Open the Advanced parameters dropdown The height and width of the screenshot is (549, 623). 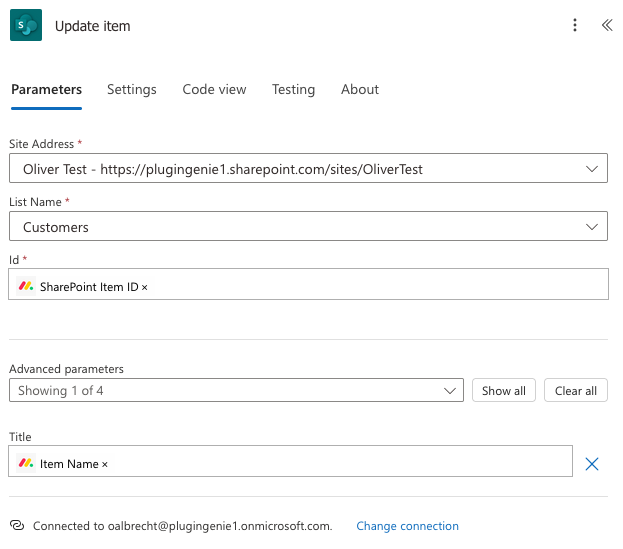pos(236,390)
